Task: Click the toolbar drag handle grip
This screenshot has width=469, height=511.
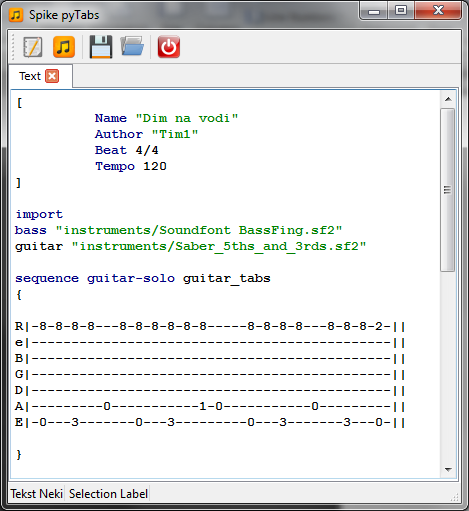Action: 13,47
